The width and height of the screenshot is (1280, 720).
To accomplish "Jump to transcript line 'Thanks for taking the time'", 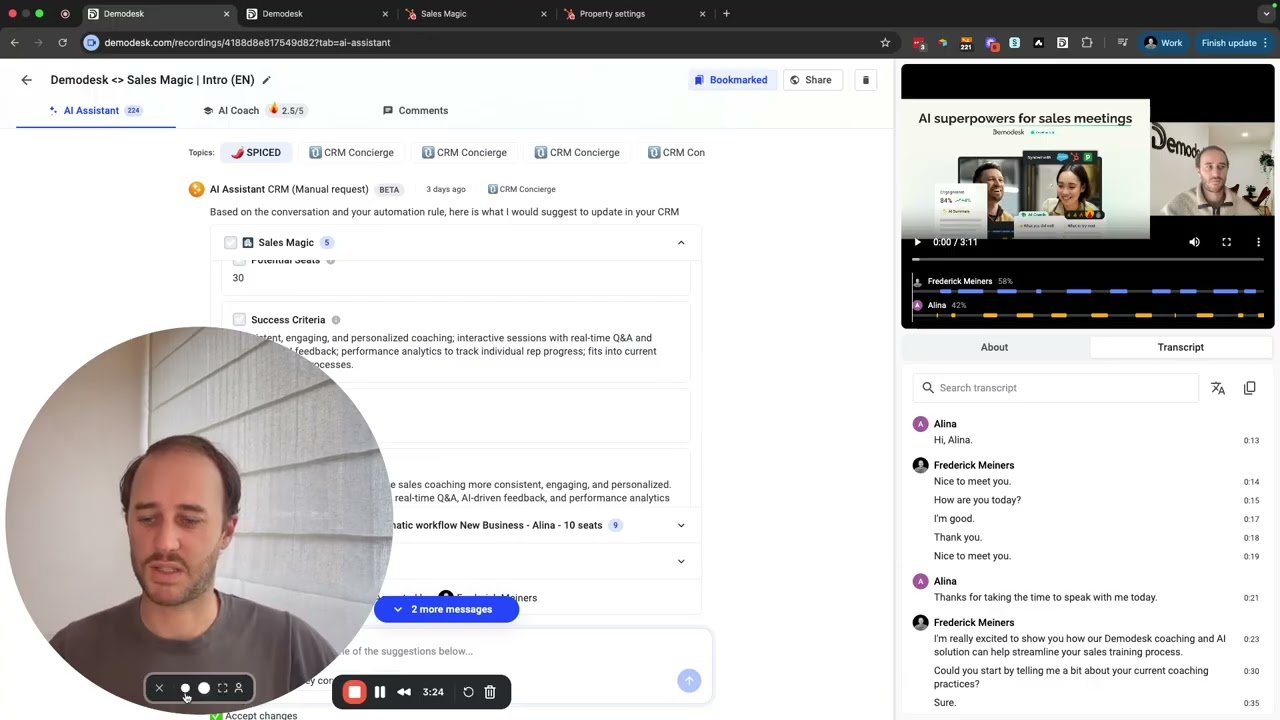I will coord(1045,597).
